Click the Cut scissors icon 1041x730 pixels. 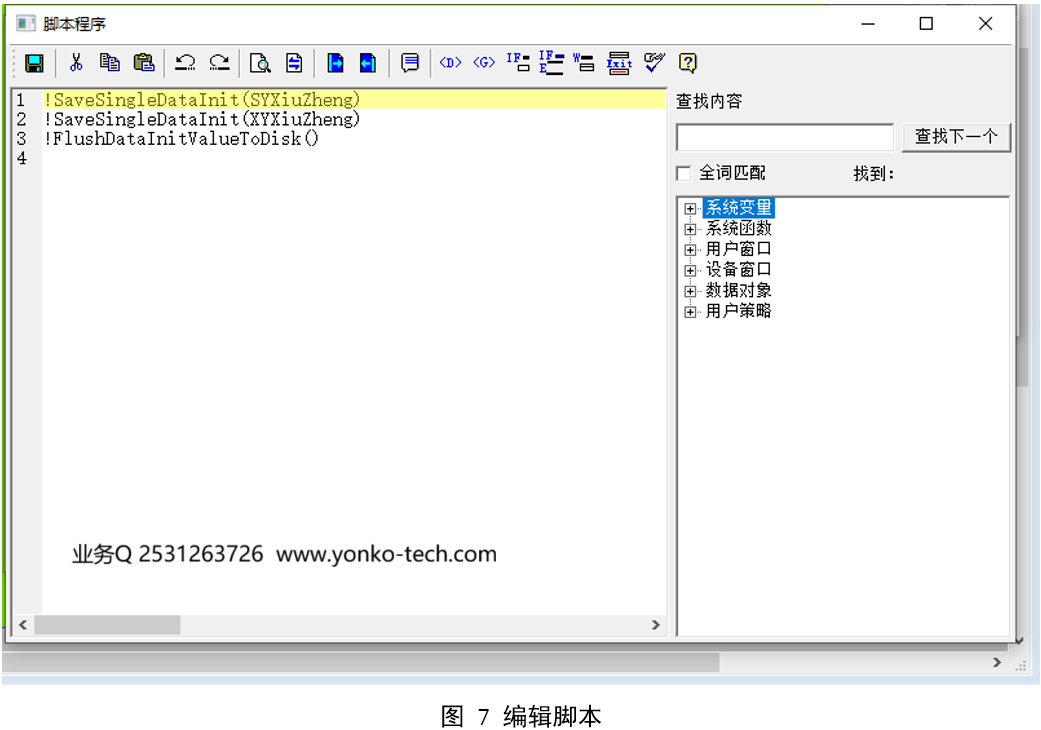coord(76,63)
